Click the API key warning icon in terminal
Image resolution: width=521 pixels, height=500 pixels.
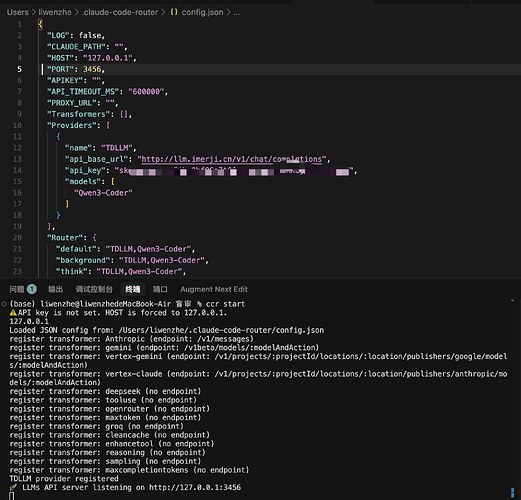(13, 313)
